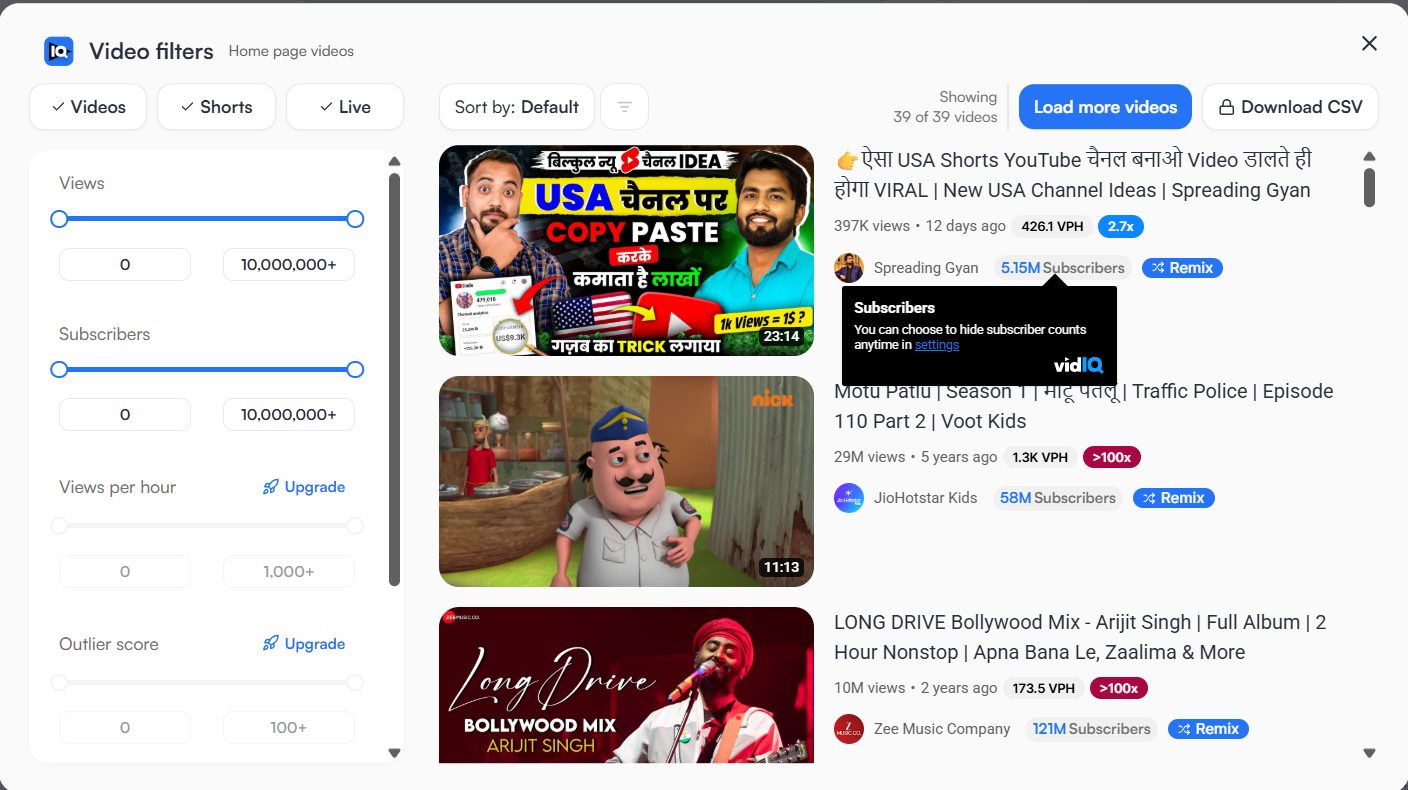Click the video list scrollbar thumb
Viewport: 1408px width, 790px height.
coord(1370,188)
